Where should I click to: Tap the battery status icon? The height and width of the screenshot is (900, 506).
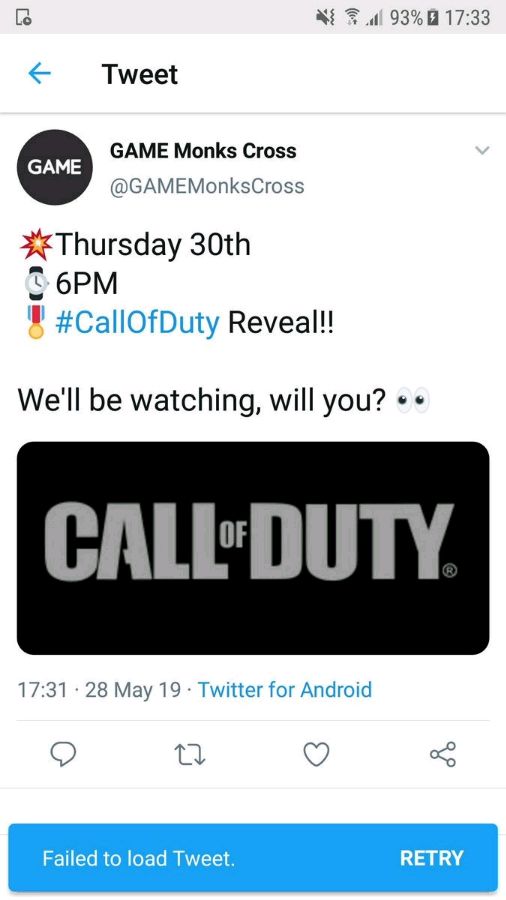click(x=433, y=17)
